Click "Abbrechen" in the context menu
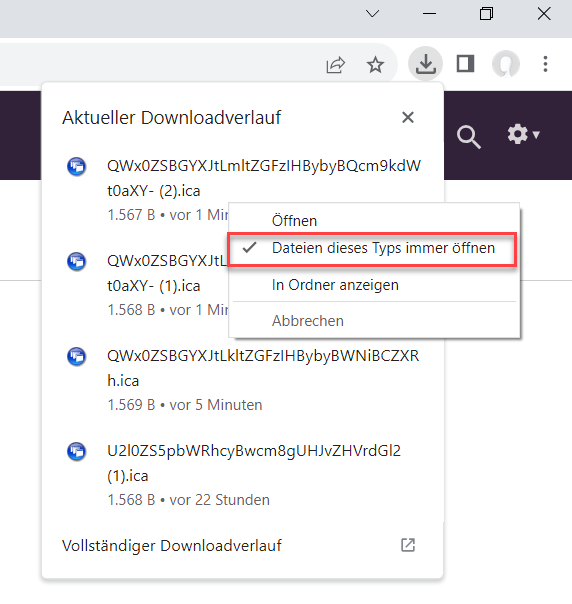Viewport: 572px width, 604px height. tap(307, 321)
